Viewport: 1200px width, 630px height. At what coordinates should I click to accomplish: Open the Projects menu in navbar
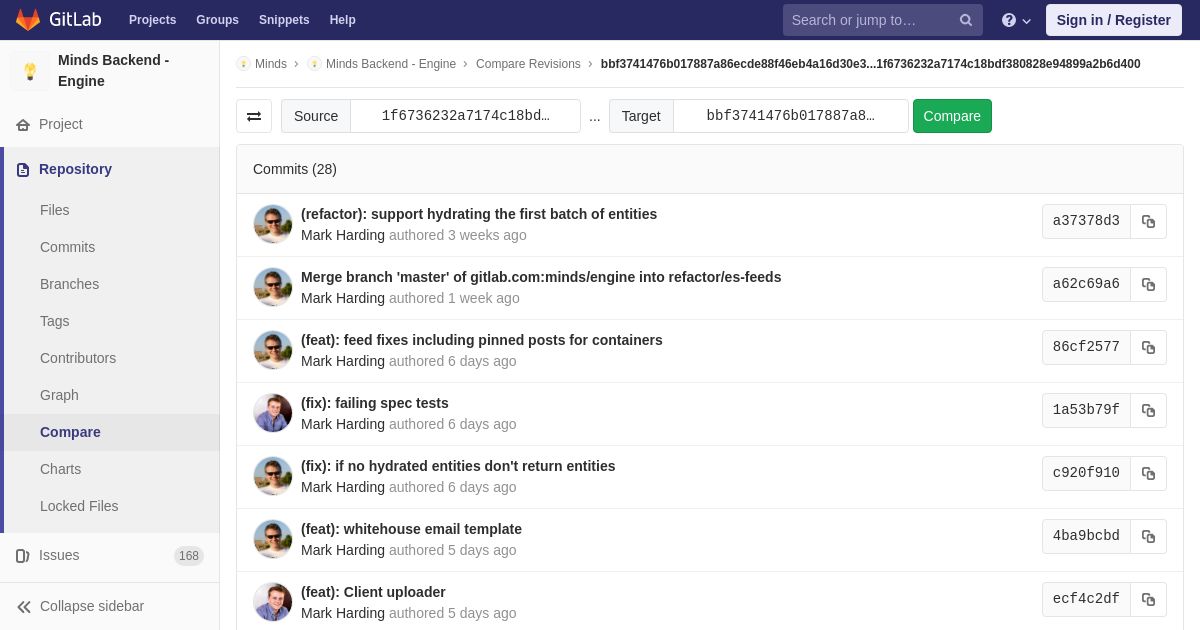152,20
